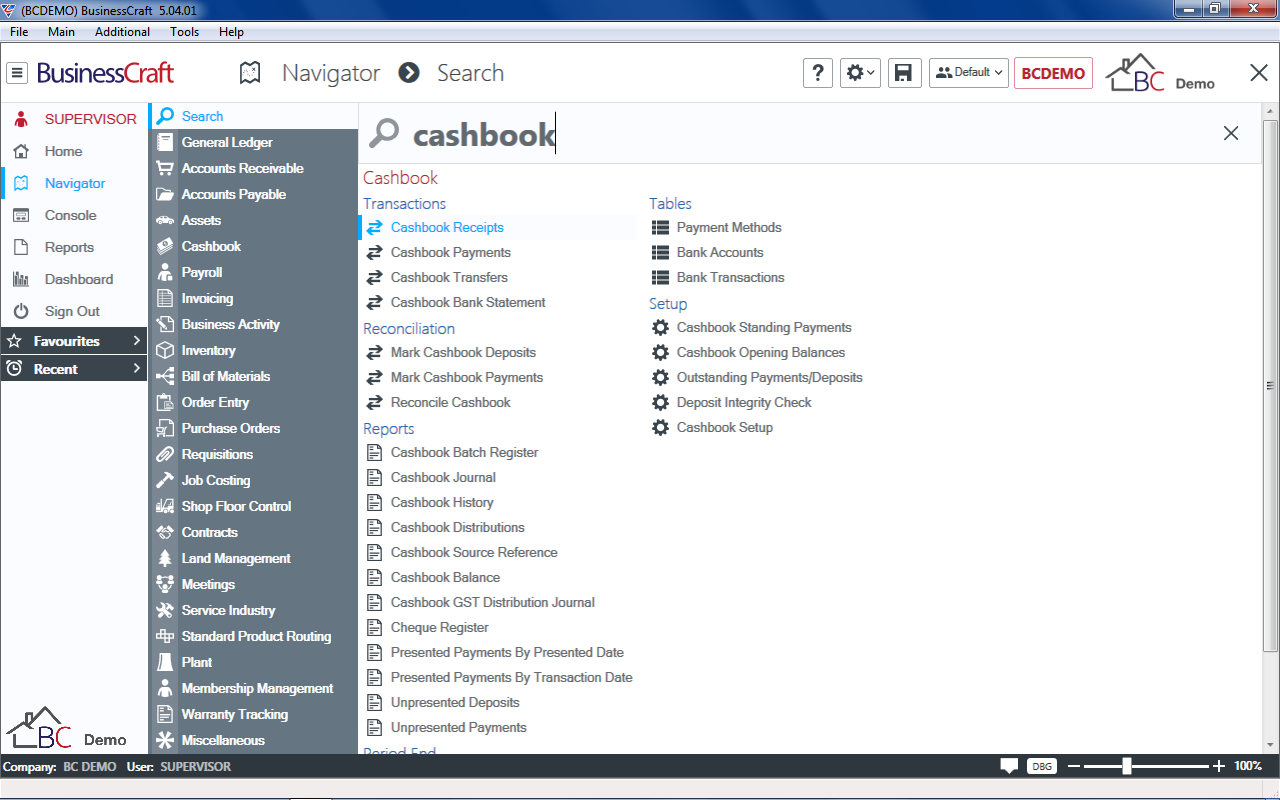This screenshot has height=800, width=1280.
Task: Open the Contracts handshake icon
Action: [x=165, y=532]
